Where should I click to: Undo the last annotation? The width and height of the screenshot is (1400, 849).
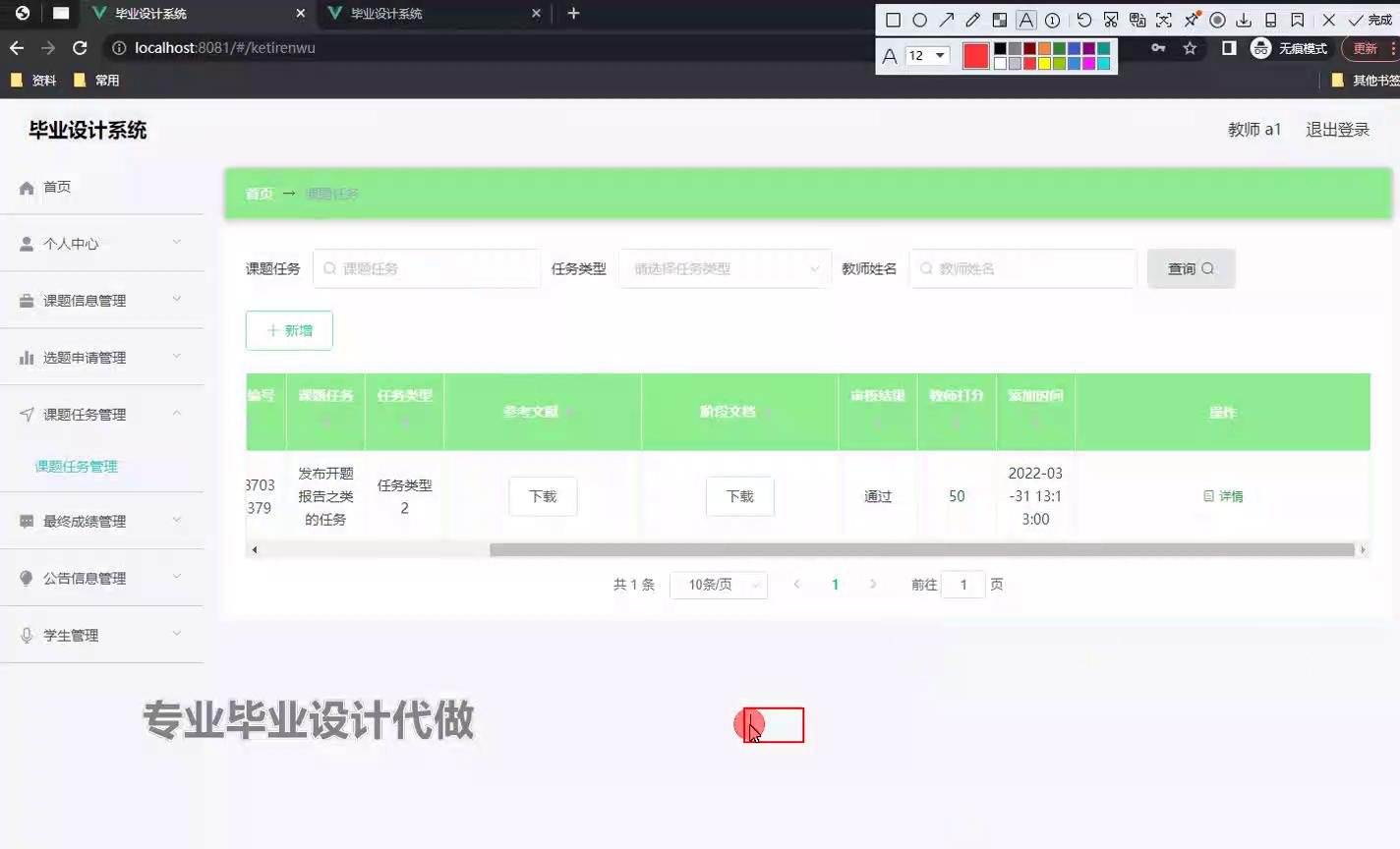pos(1083,20)
